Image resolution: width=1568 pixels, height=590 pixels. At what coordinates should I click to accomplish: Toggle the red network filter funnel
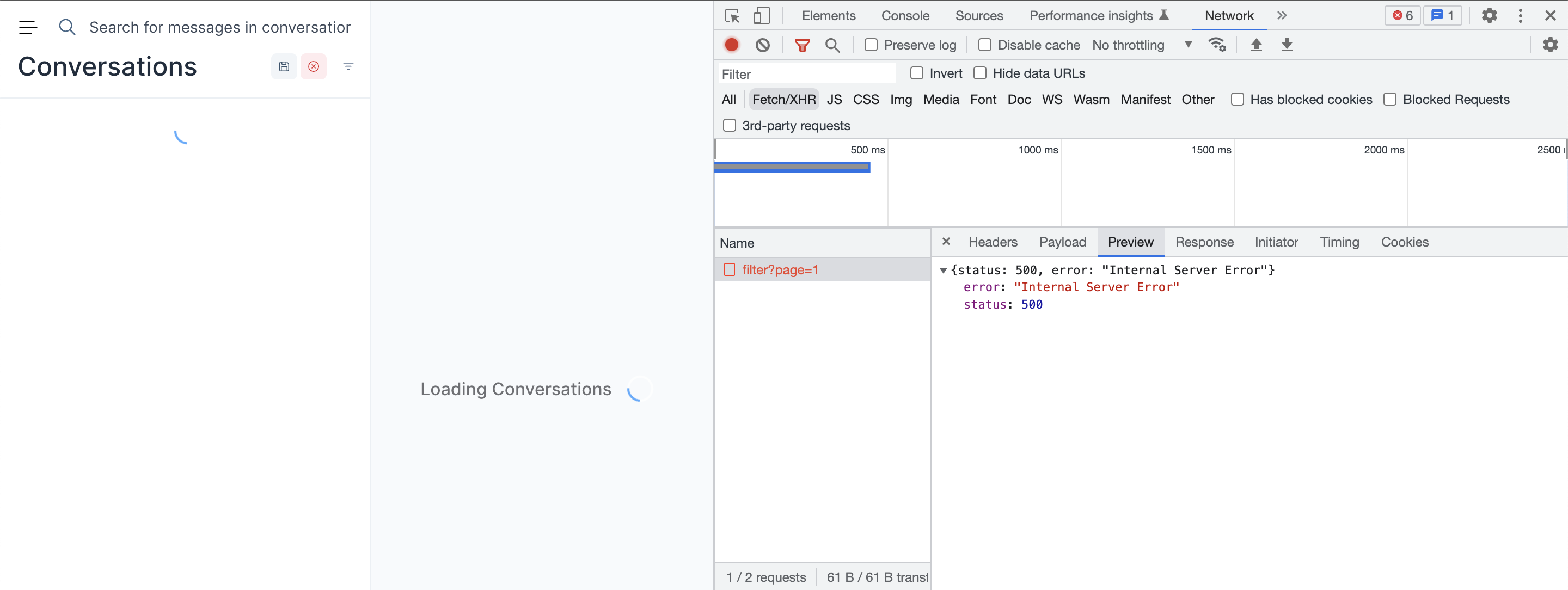[x=803, y=45]
